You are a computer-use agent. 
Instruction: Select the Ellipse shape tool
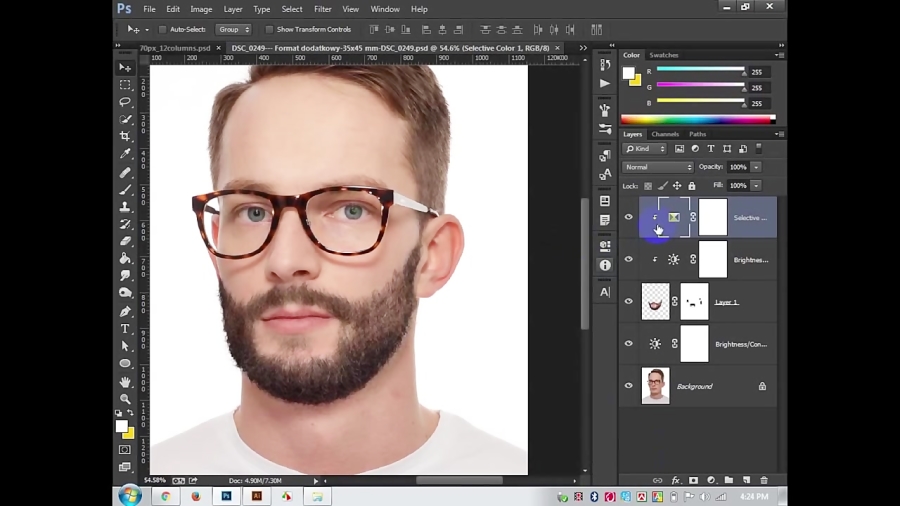tap(125, 364)
